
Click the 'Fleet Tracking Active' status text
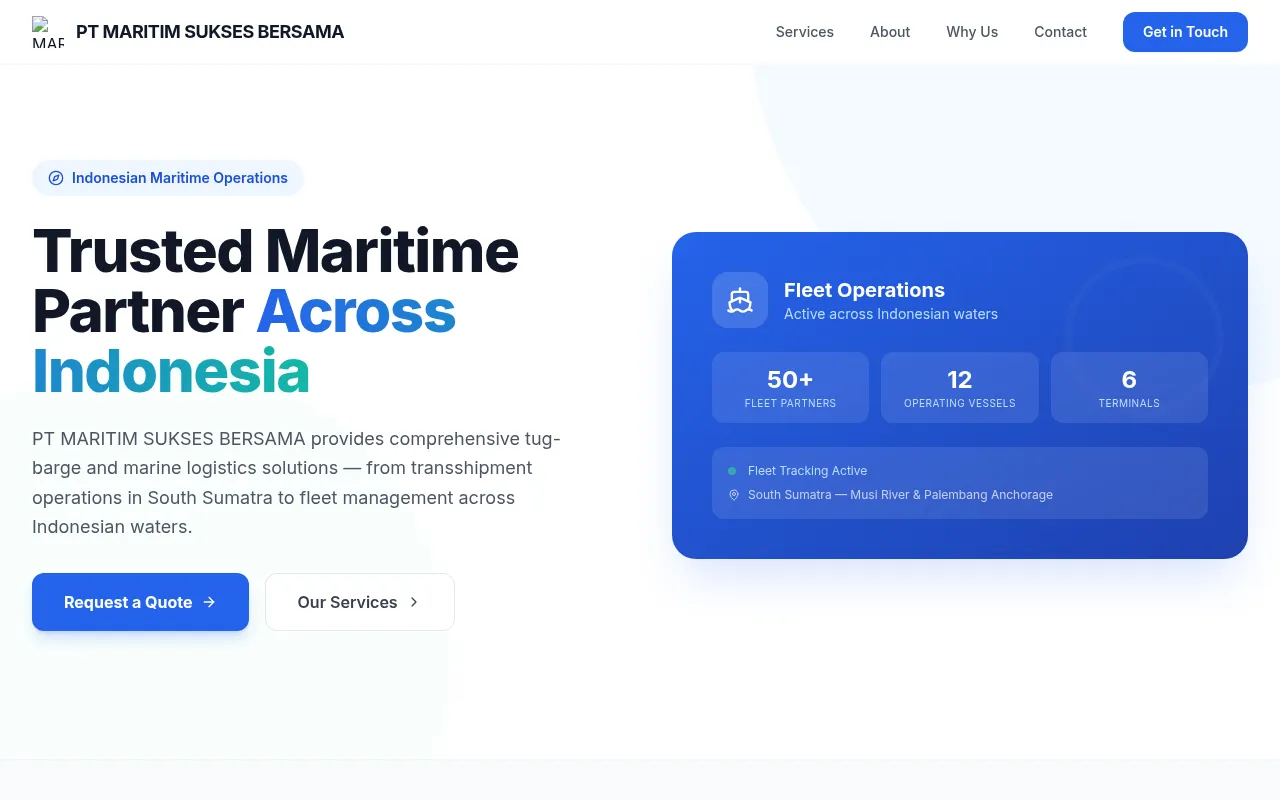pos(807,471)
